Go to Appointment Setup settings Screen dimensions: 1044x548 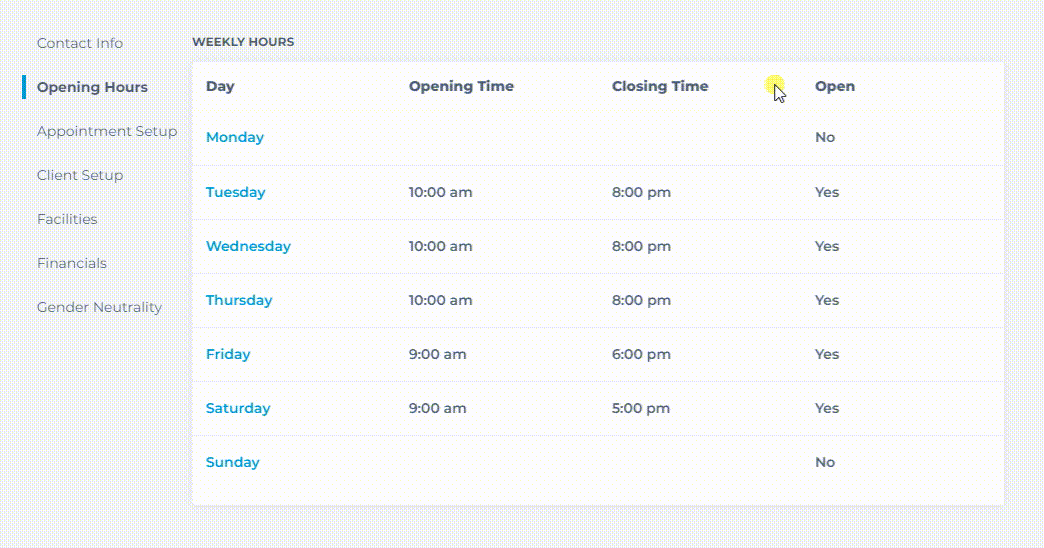tap(107, 131)
